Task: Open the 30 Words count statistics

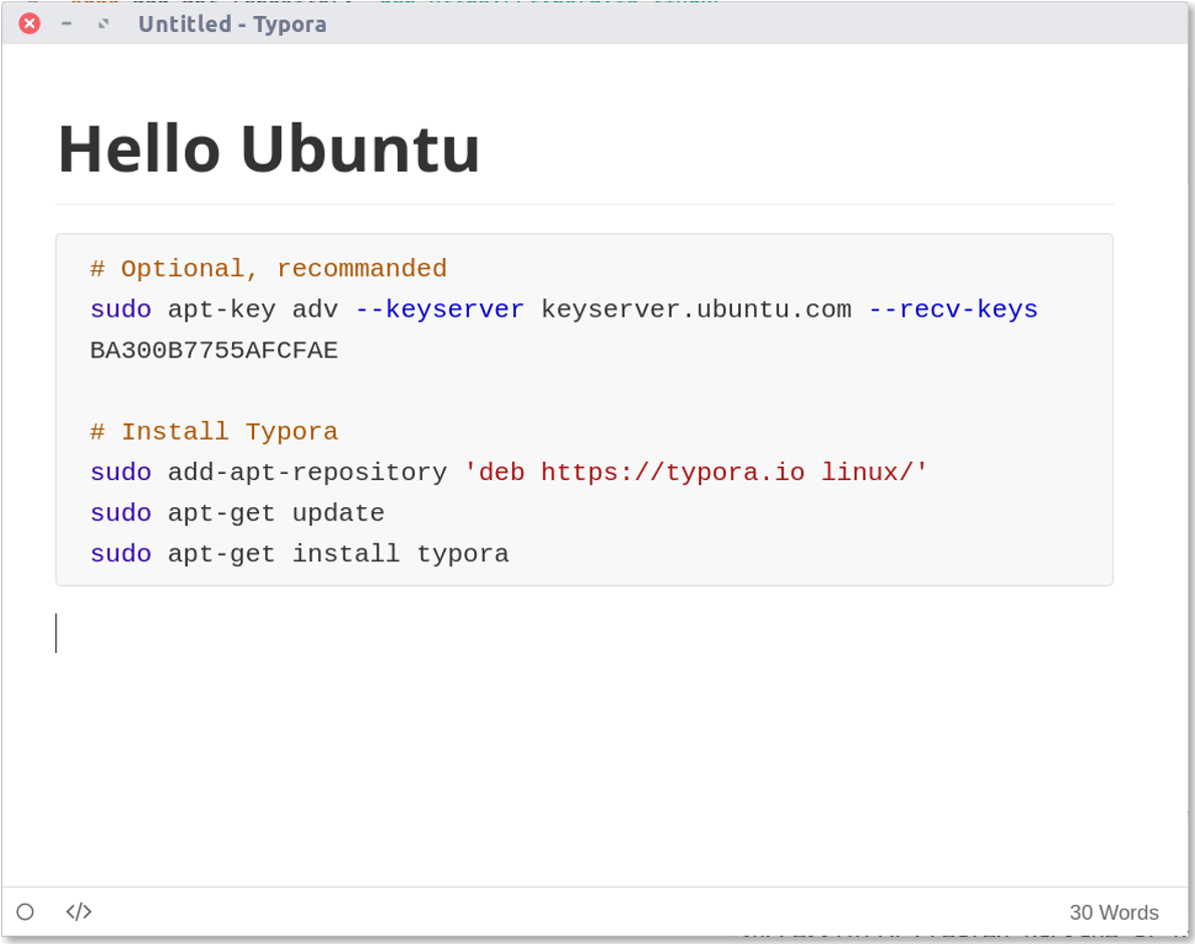Action: [1113, 912]
